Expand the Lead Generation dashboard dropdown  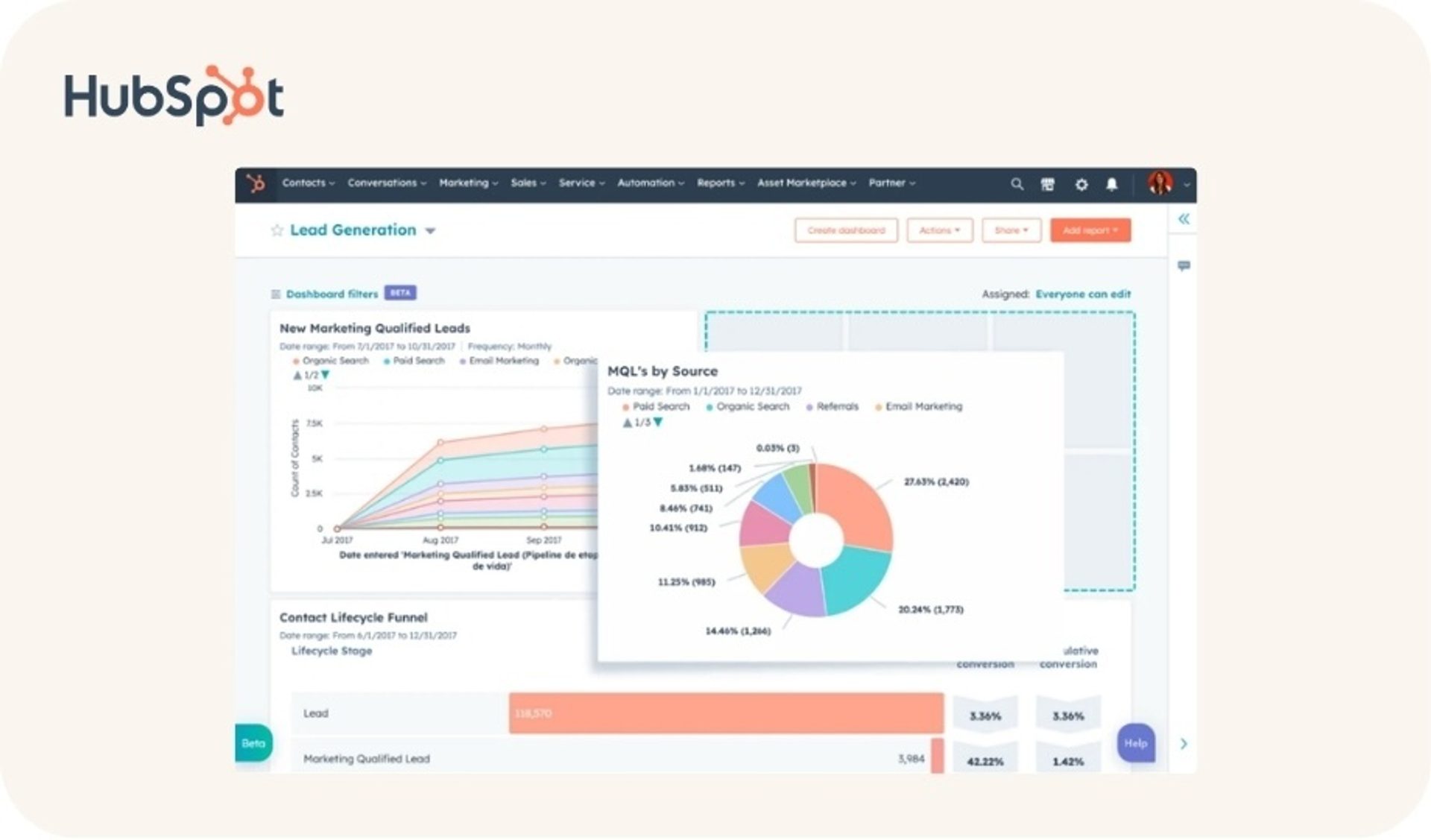(x=430, y=231)
